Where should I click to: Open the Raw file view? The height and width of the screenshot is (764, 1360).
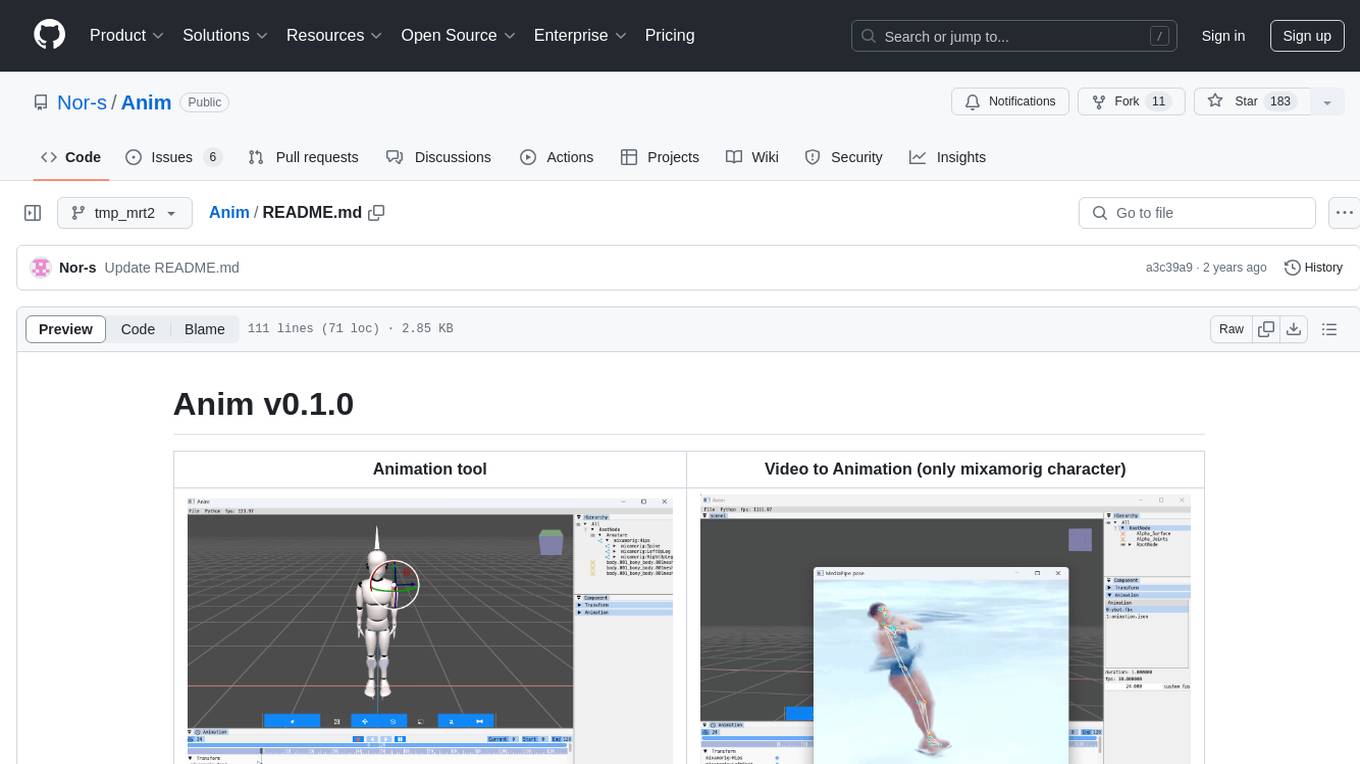[1231, 329]
